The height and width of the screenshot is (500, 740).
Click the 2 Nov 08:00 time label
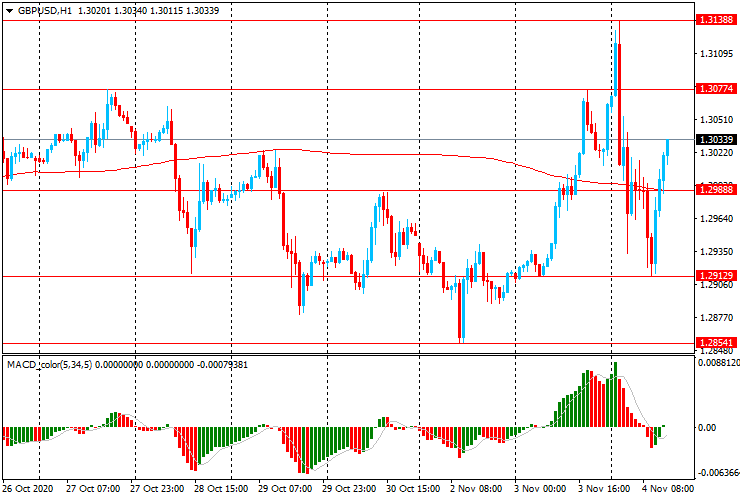(x=476, y=489)
